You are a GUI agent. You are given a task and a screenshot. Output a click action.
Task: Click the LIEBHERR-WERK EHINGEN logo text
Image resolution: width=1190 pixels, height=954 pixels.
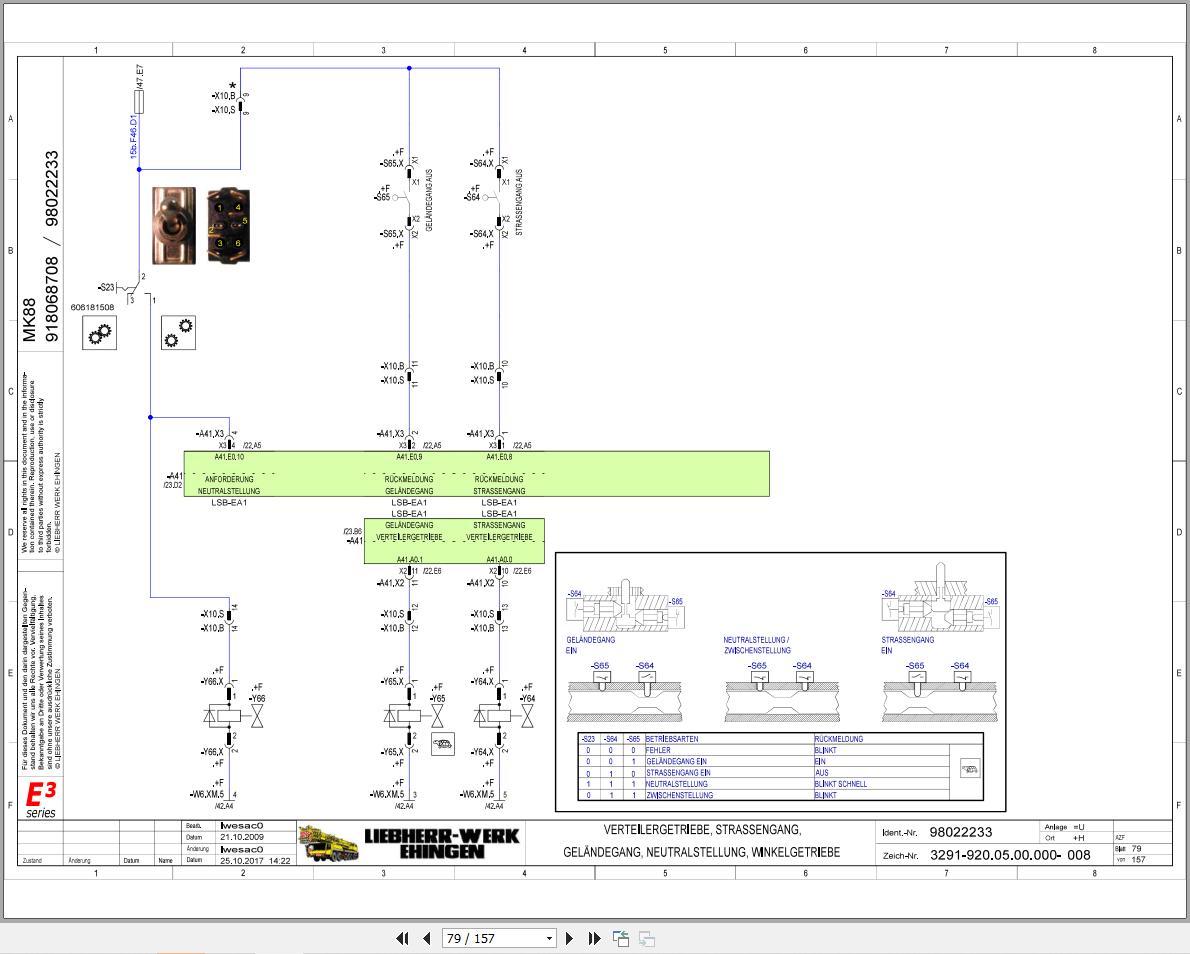pos(442,843)
